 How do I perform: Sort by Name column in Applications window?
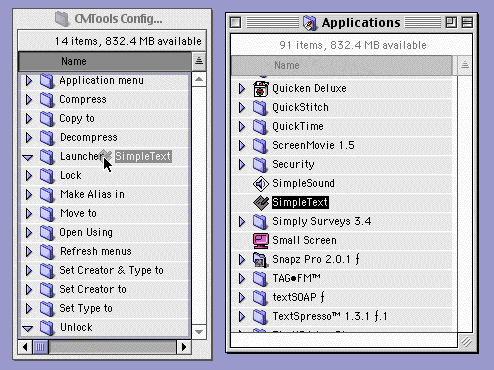[x=342, y=65]
